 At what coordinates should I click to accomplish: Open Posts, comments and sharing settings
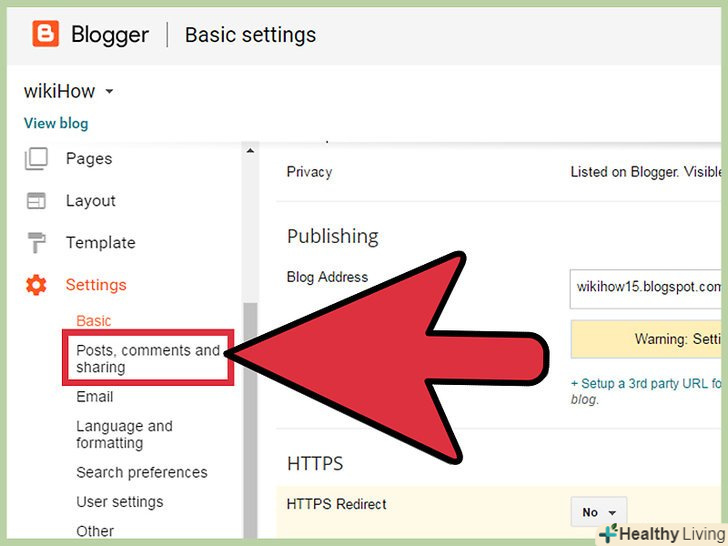(x=148, y=358)
